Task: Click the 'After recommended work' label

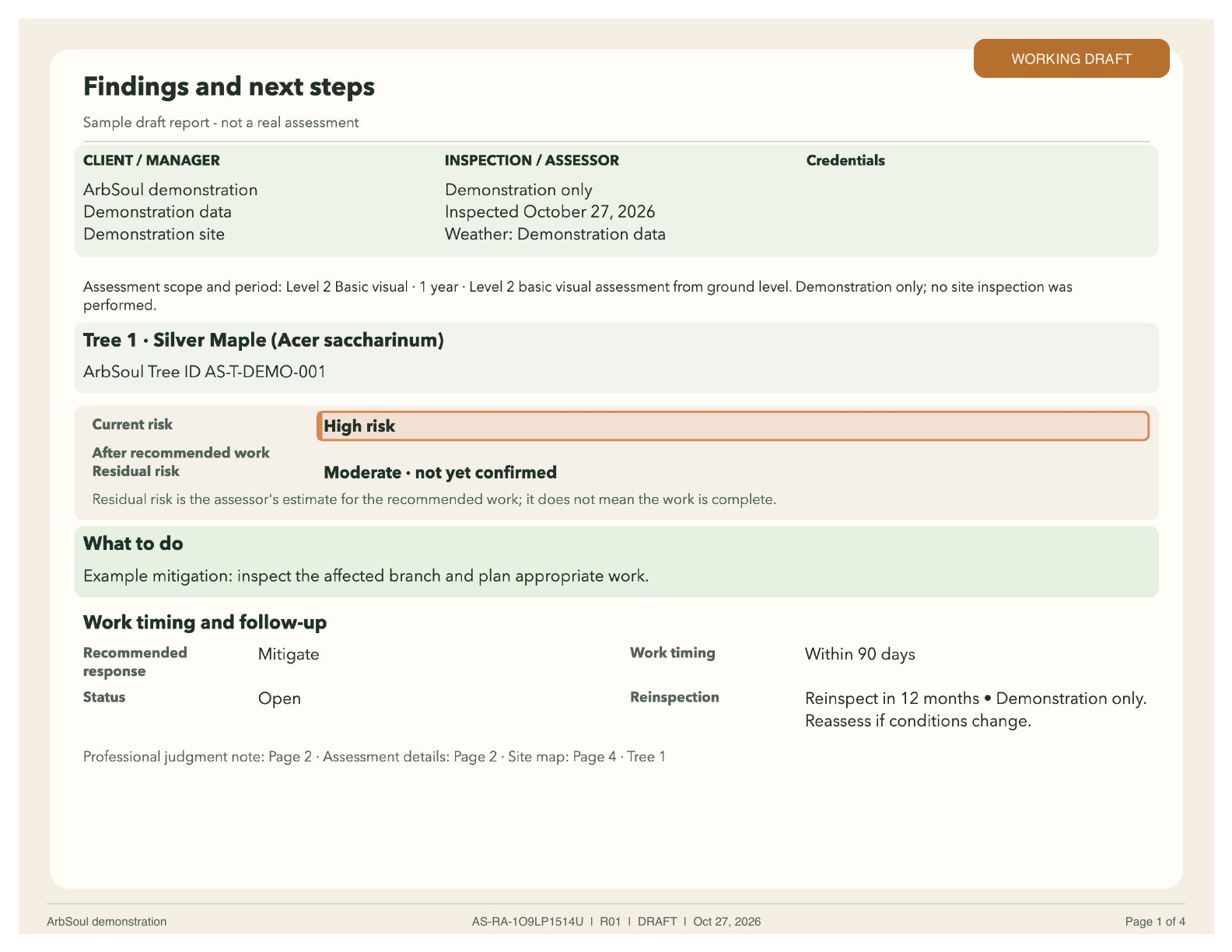Action: point(180,453)
